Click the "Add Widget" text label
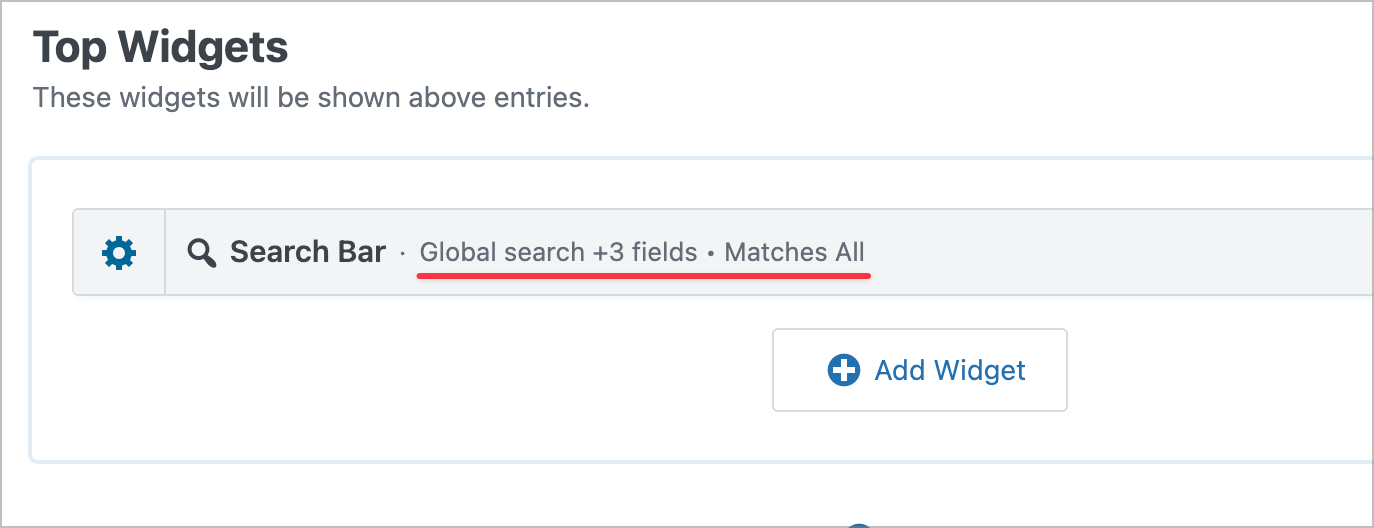Viewport: 1374px width, 528px height. pos(950,371)
